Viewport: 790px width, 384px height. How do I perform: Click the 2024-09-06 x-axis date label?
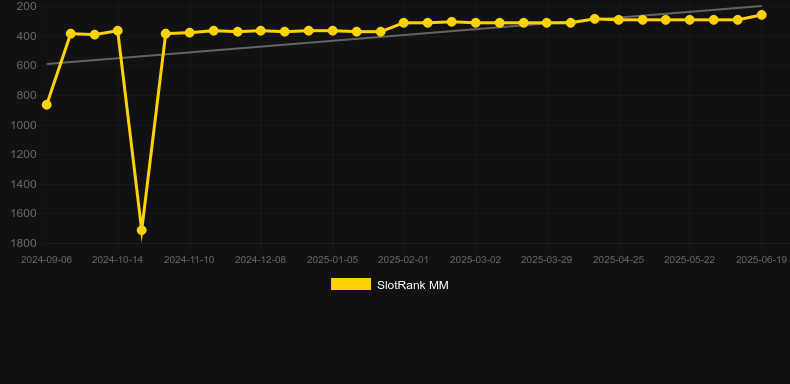(x=46, y=260)
